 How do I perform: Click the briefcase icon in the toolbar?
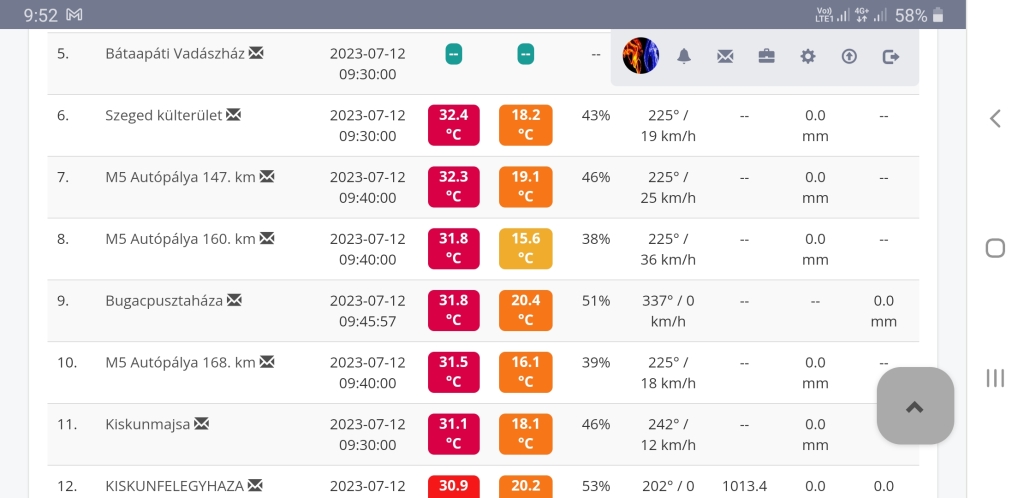(767, 57)
